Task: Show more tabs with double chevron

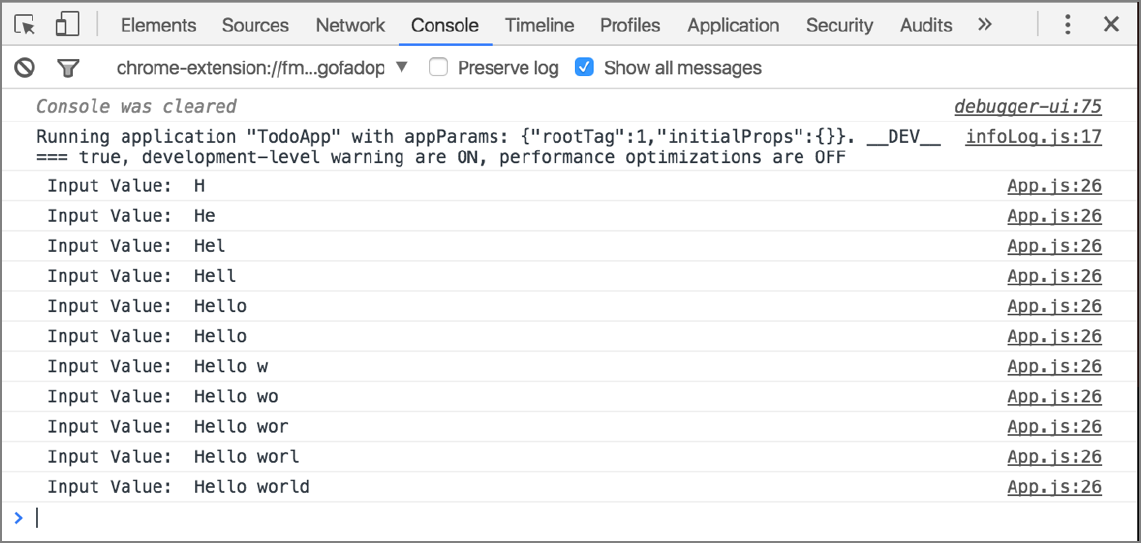Action: point(985,25)
